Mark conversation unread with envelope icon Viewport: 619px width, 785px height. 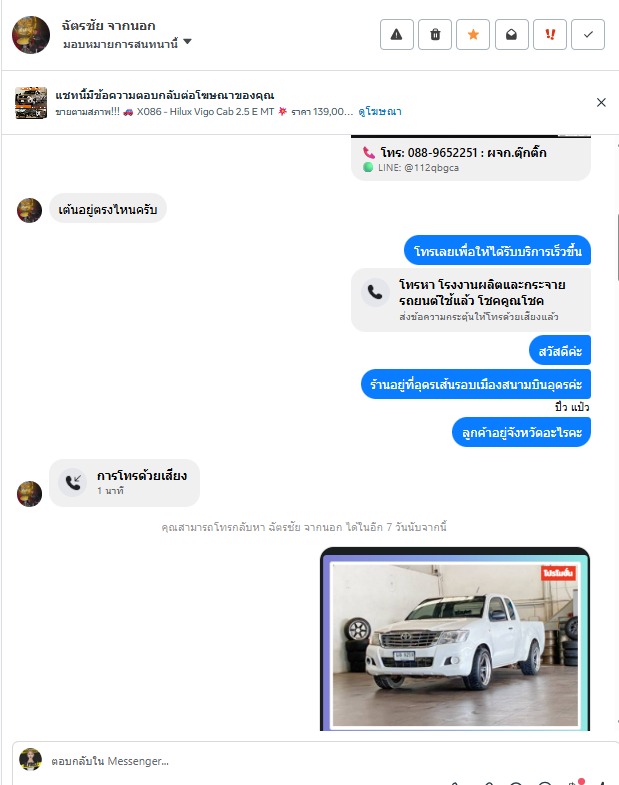pos(511,35)
